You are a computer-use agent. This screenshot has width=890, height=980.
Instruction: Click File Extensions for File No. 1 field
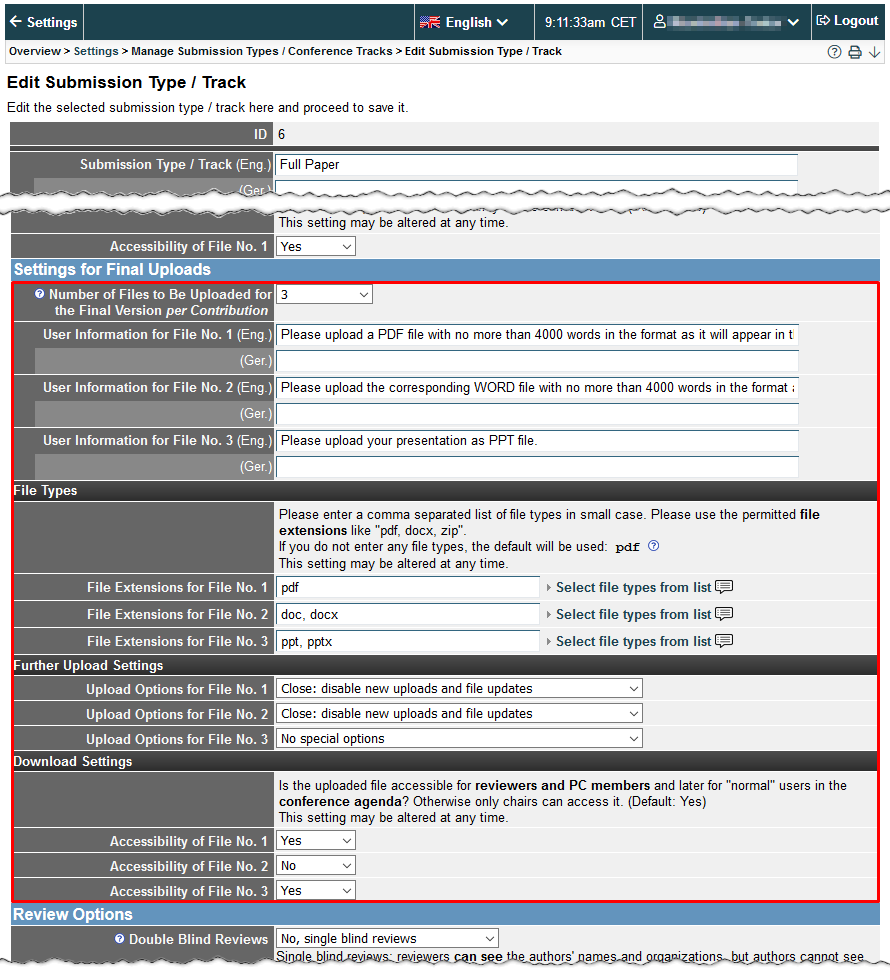pos(408,588)
